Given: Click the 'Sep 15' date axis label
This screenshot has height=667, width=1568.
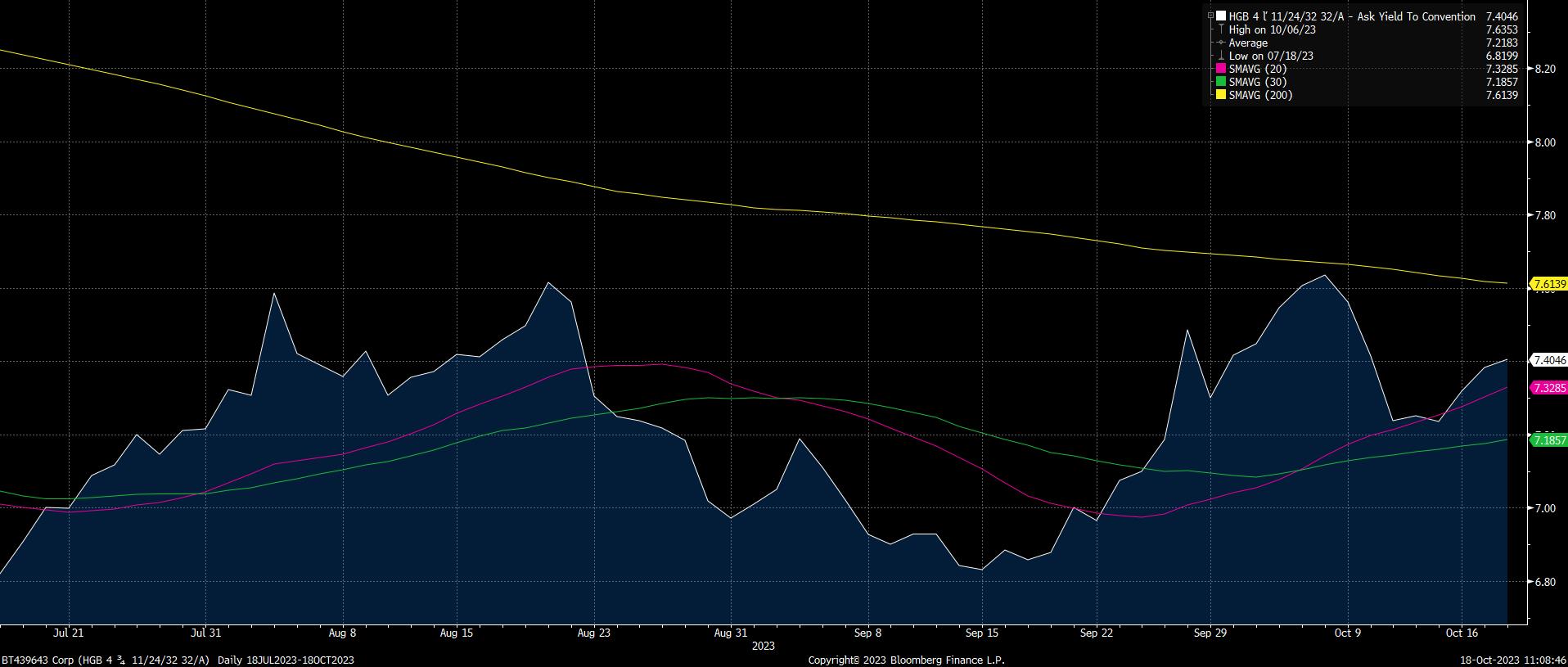Looking at the screenshot, I should pos(982,633).
